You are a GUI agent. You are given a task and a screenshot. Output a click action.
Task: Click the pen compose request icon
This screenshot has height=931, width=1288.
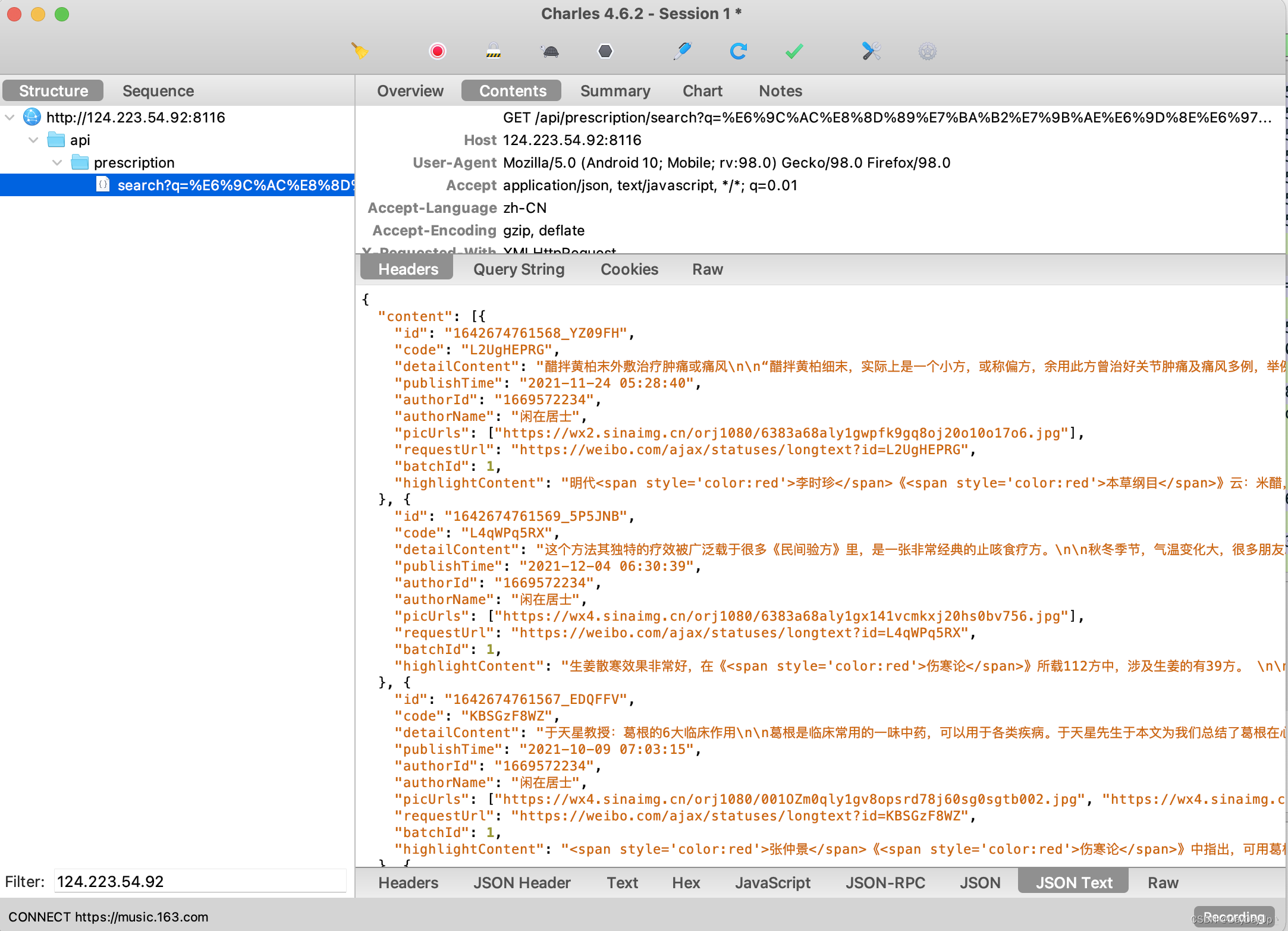point(682,51)
